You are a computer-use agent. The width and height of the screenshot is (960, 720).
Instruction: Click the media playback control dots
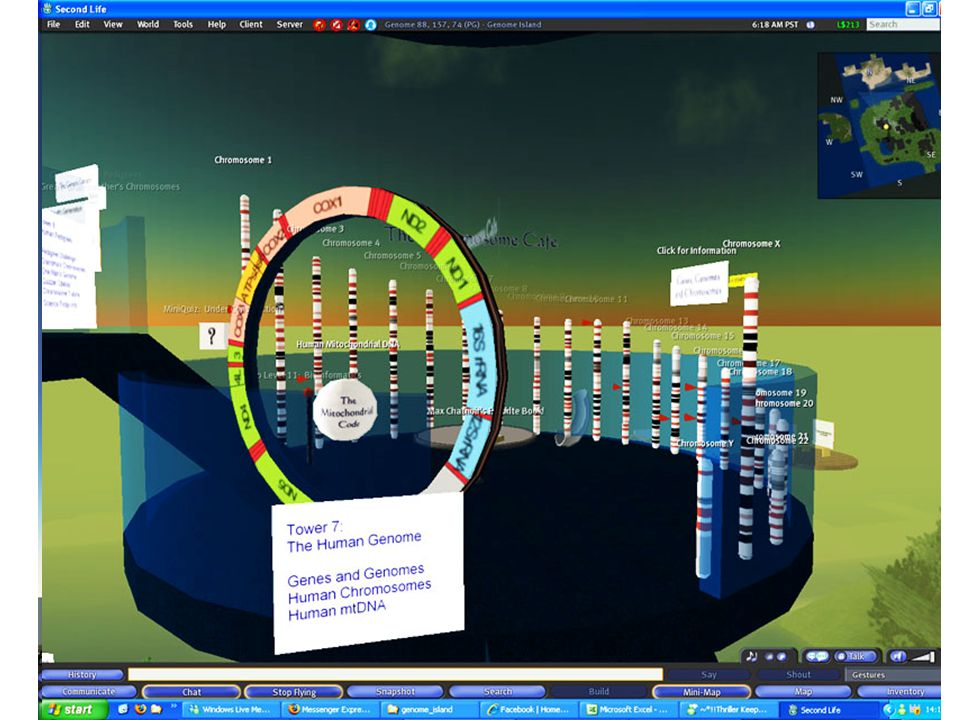[775, 656]
